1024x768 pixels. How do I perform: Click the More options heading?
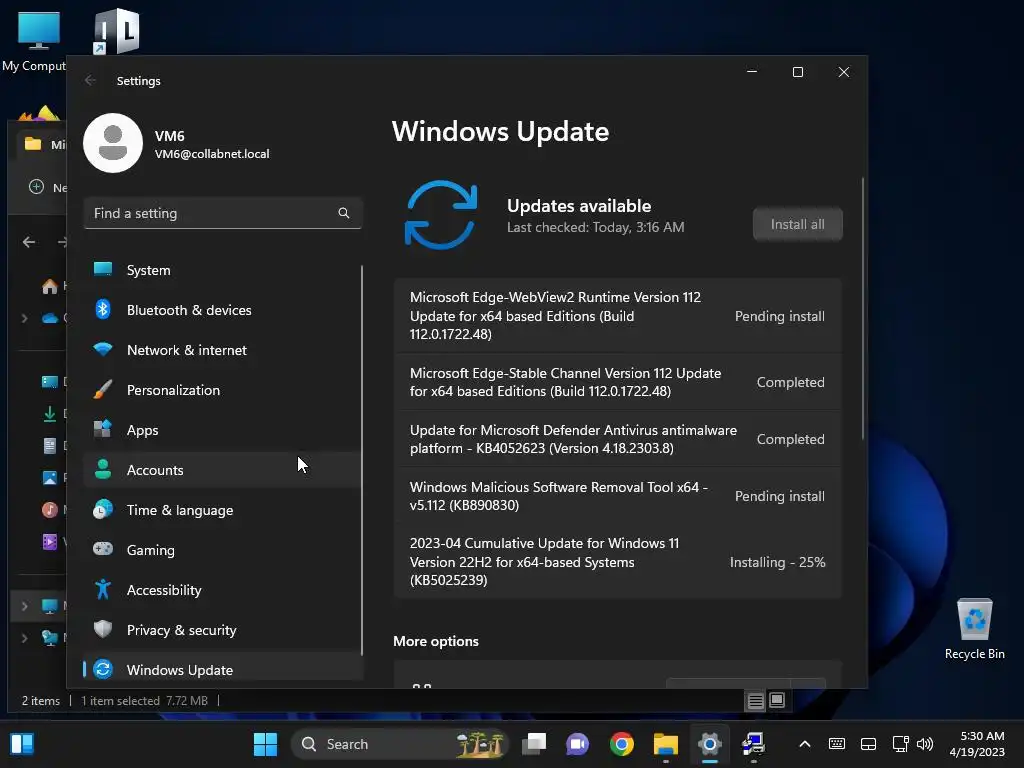tap(436, 641)
